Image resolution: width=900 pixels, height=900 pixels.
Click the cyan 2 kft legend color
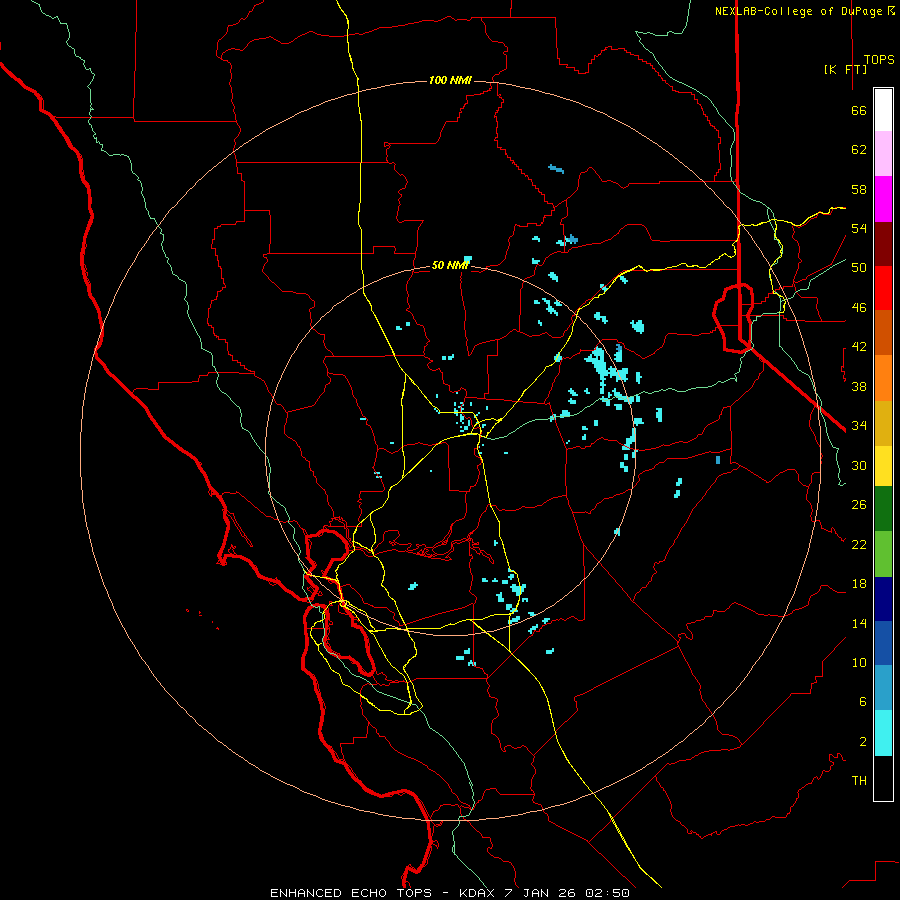[883, 733]
